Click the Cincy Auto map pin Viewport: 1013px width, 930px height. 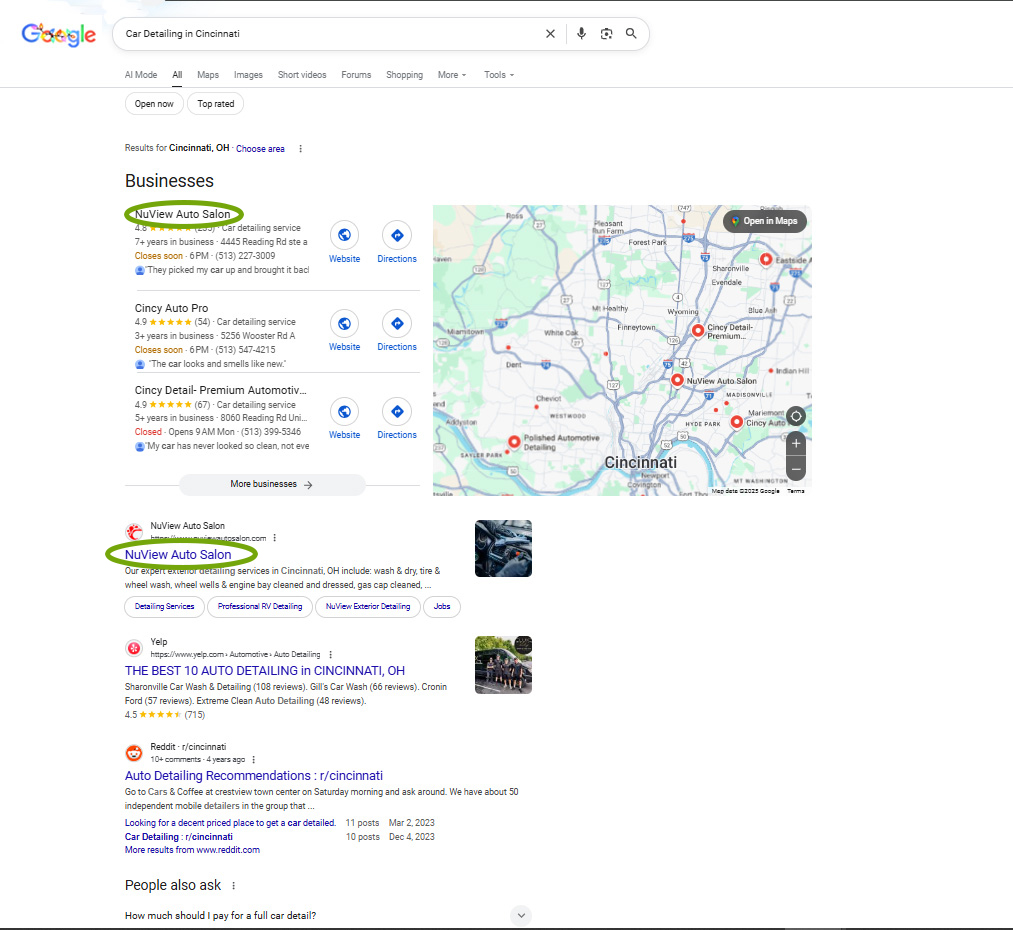(x=736, y=422)
